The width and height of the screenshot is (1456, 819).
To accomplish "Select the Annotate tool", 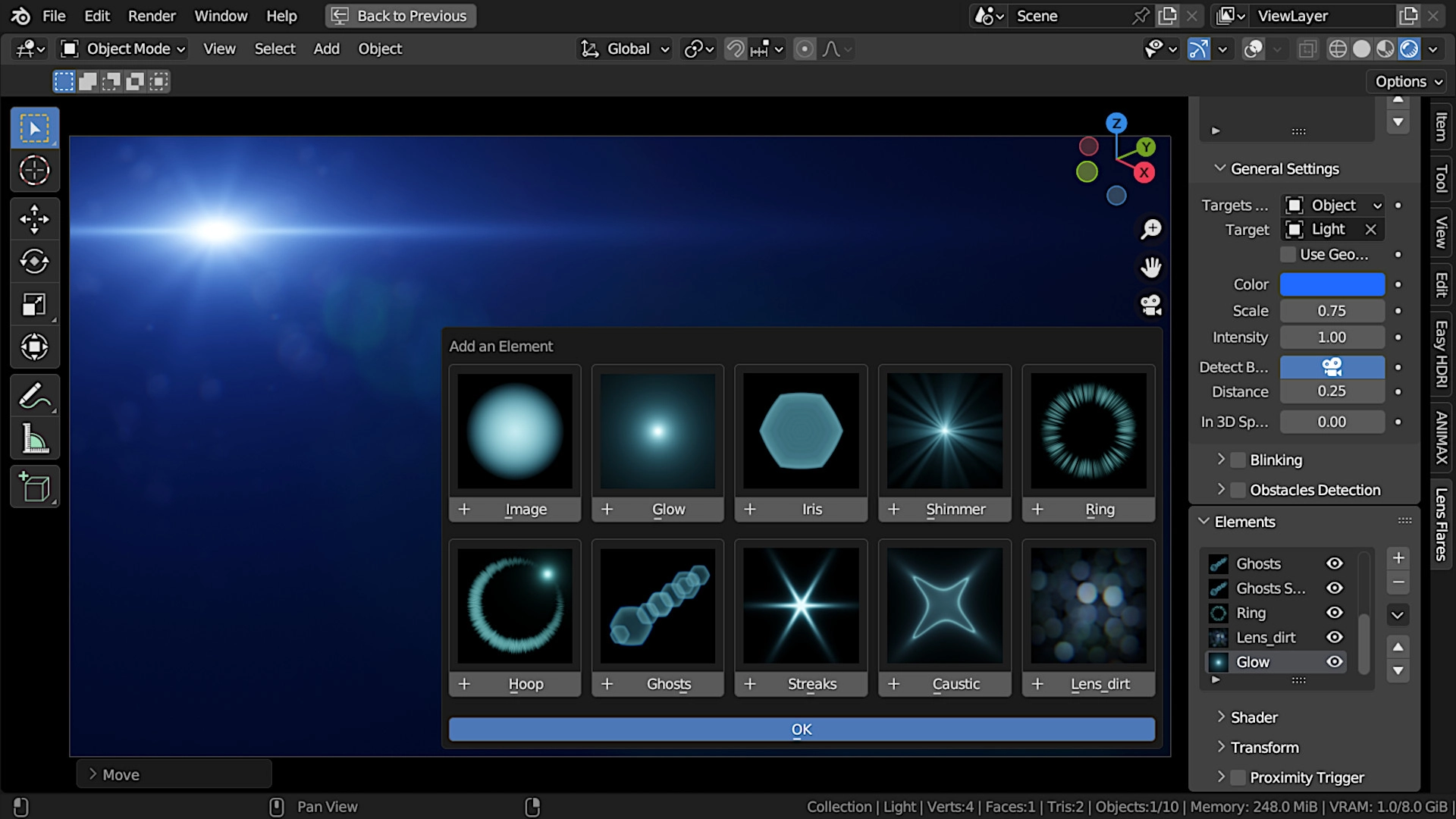I will coord(34,395).
